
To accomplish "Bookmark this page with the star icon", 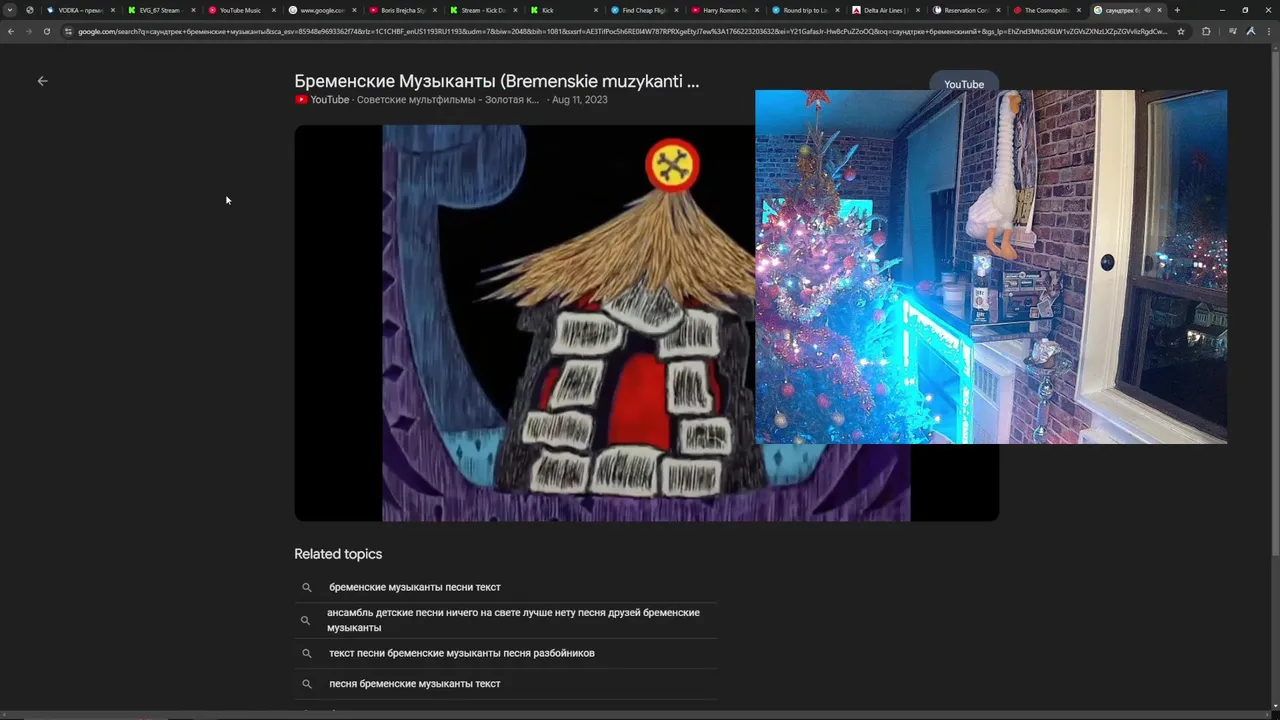I will (1181, 31).
